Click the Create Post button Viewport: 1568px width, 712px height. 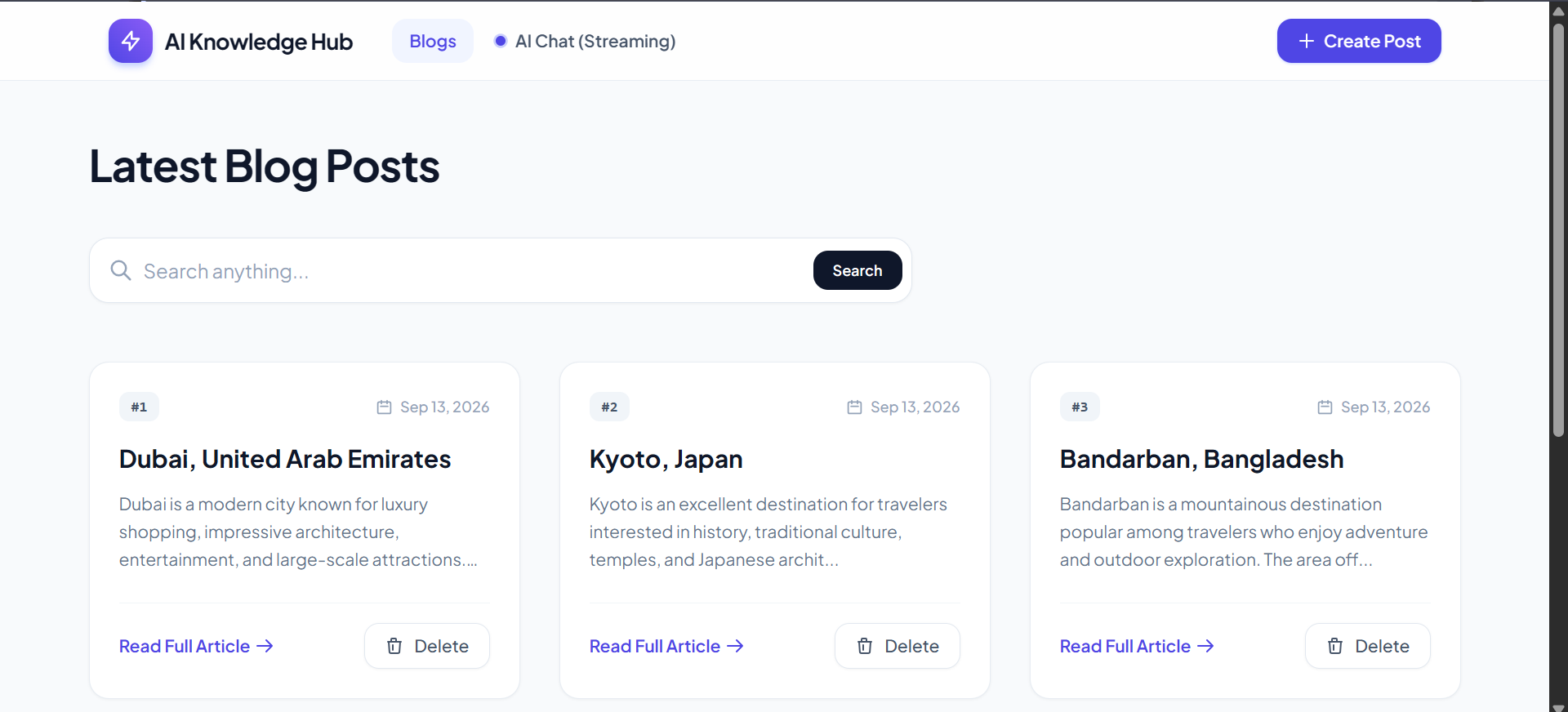pyautogui.click(x=1359, y=41)
